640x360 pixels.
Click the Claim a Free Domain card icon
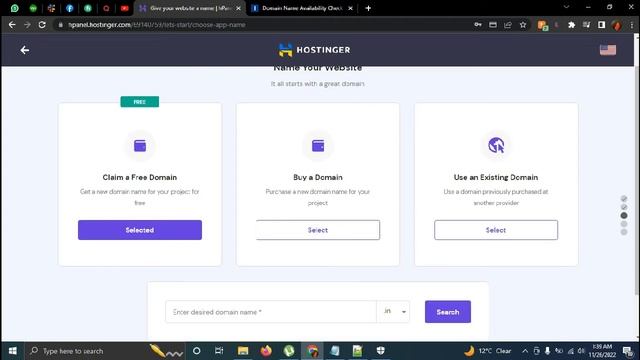[140, 146]
